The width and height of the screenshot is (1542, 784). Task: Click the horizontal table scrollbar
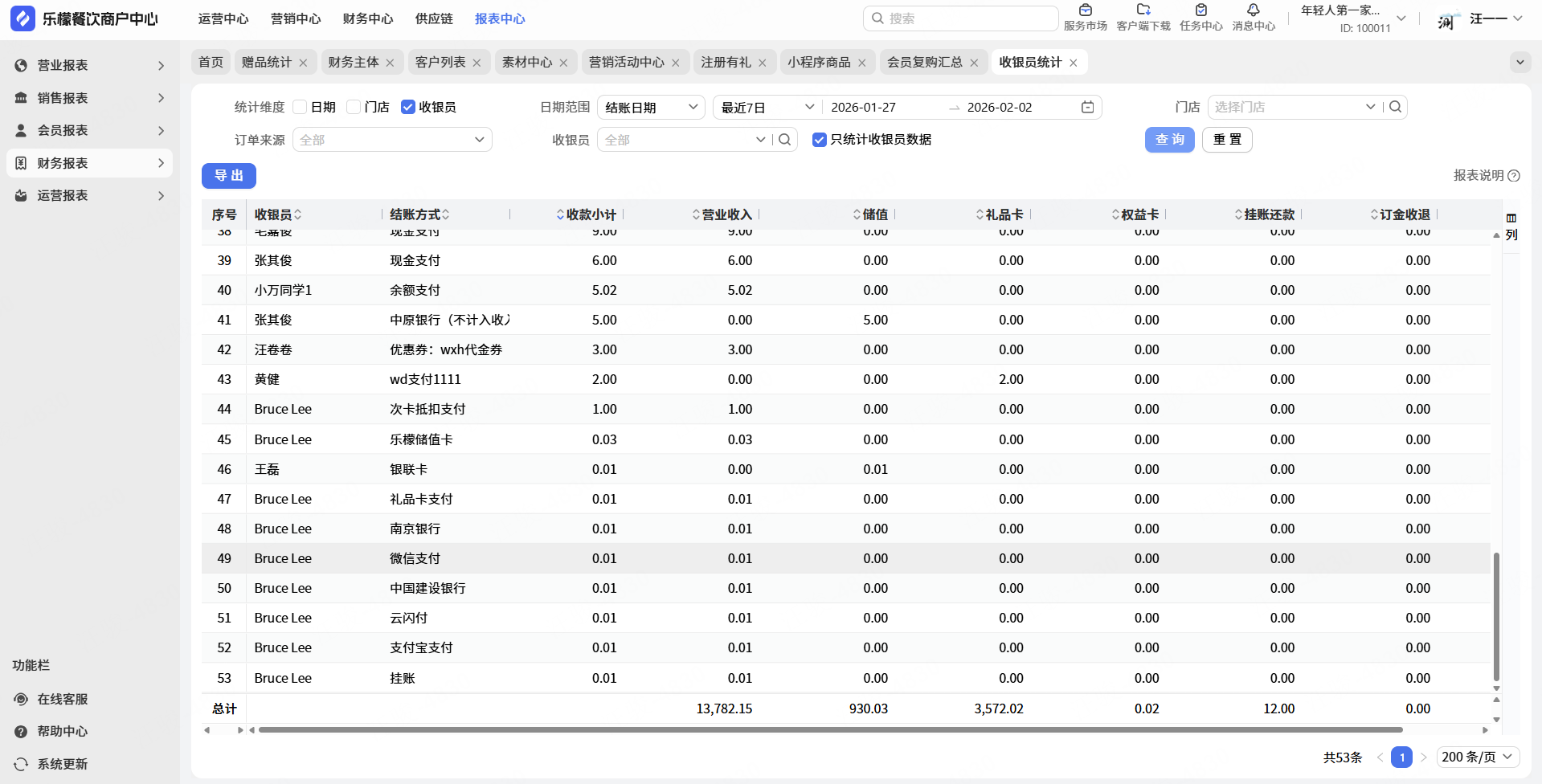pyautogui.click(x=830, y=730)
